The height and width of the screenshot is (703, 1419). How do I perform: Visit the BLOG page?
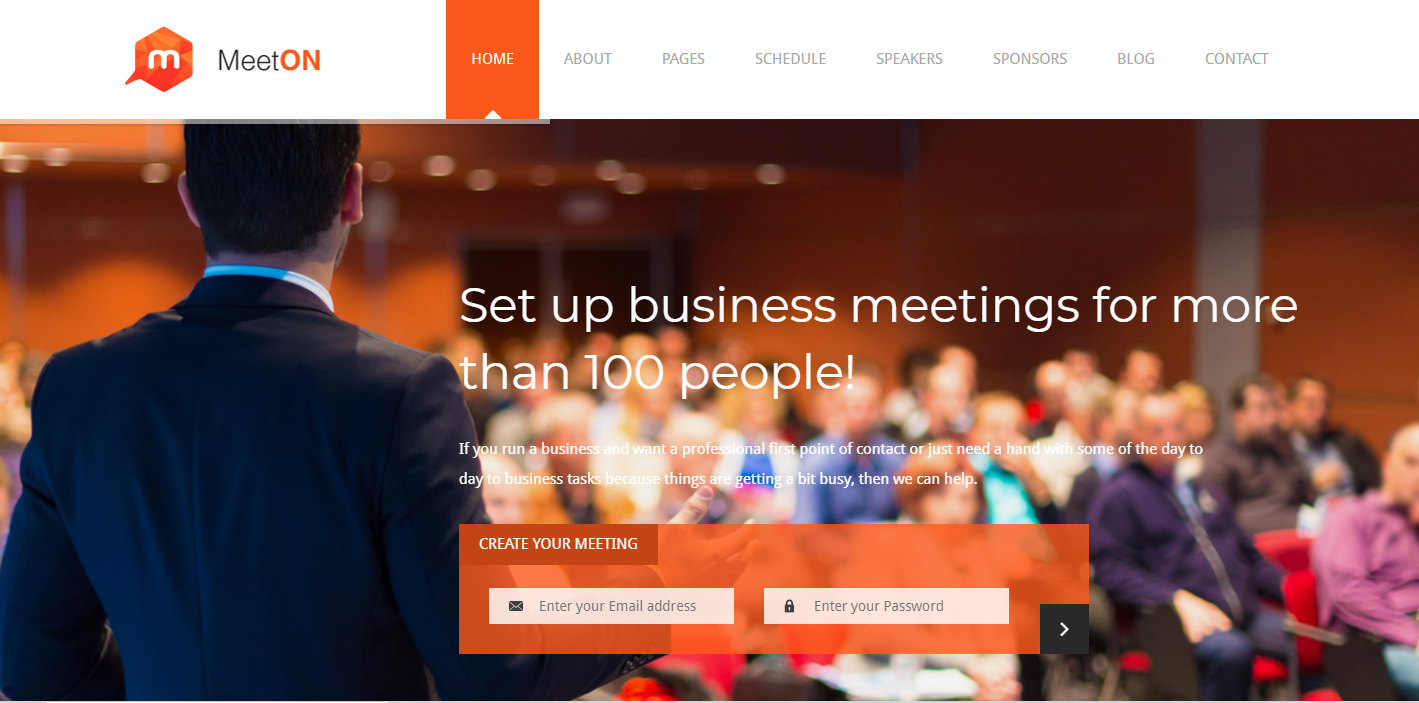(1135, 59)
